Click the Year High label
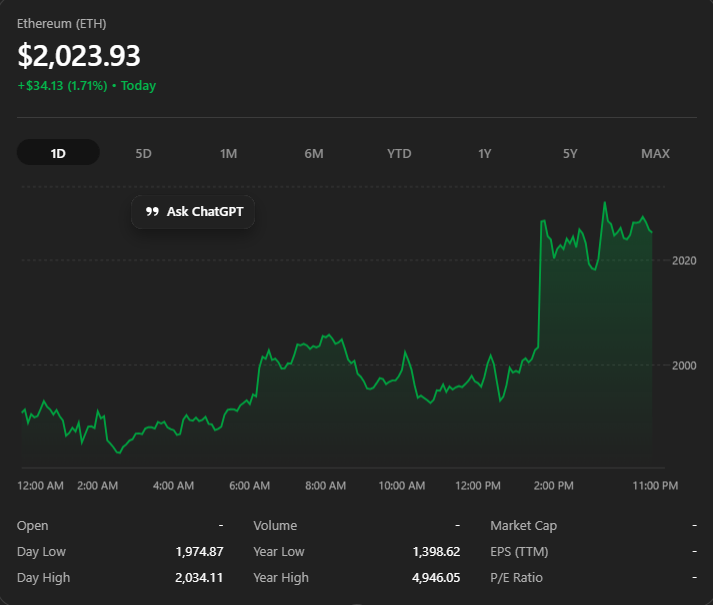This screenshot has height=605, width=713. (281, 578)
